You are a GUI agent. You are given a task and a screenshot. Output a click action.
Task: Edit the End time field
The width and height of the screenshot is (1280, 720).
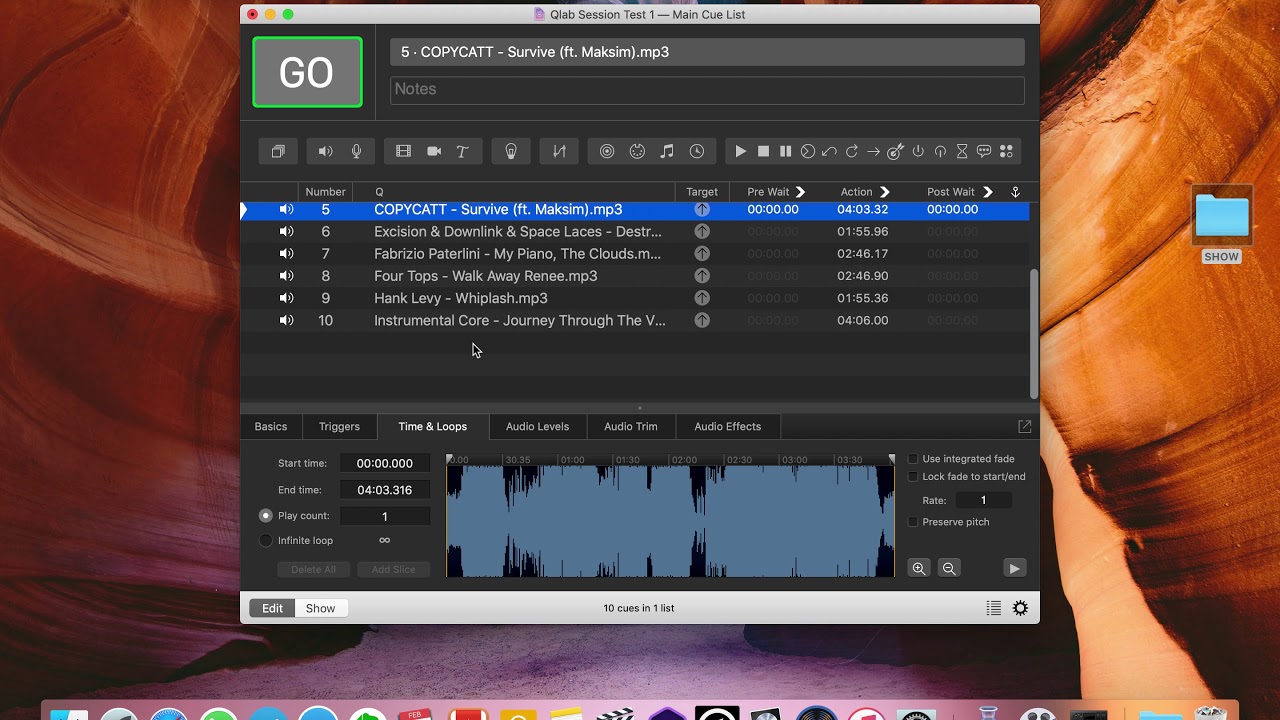385,490
